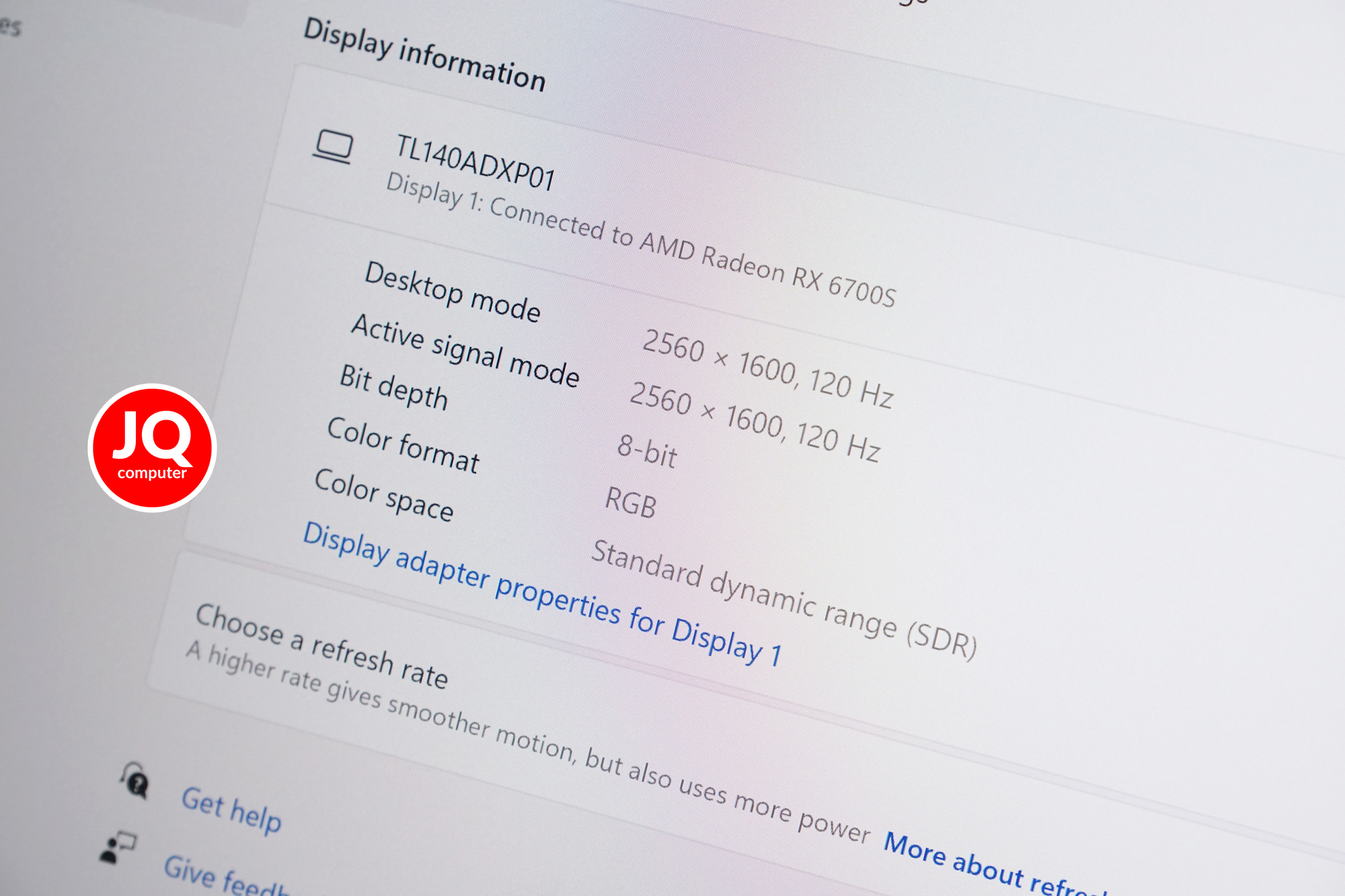Click the RGB value
Image resolution: width=1345 pixels, height=896 pixels.
(631, 501)
